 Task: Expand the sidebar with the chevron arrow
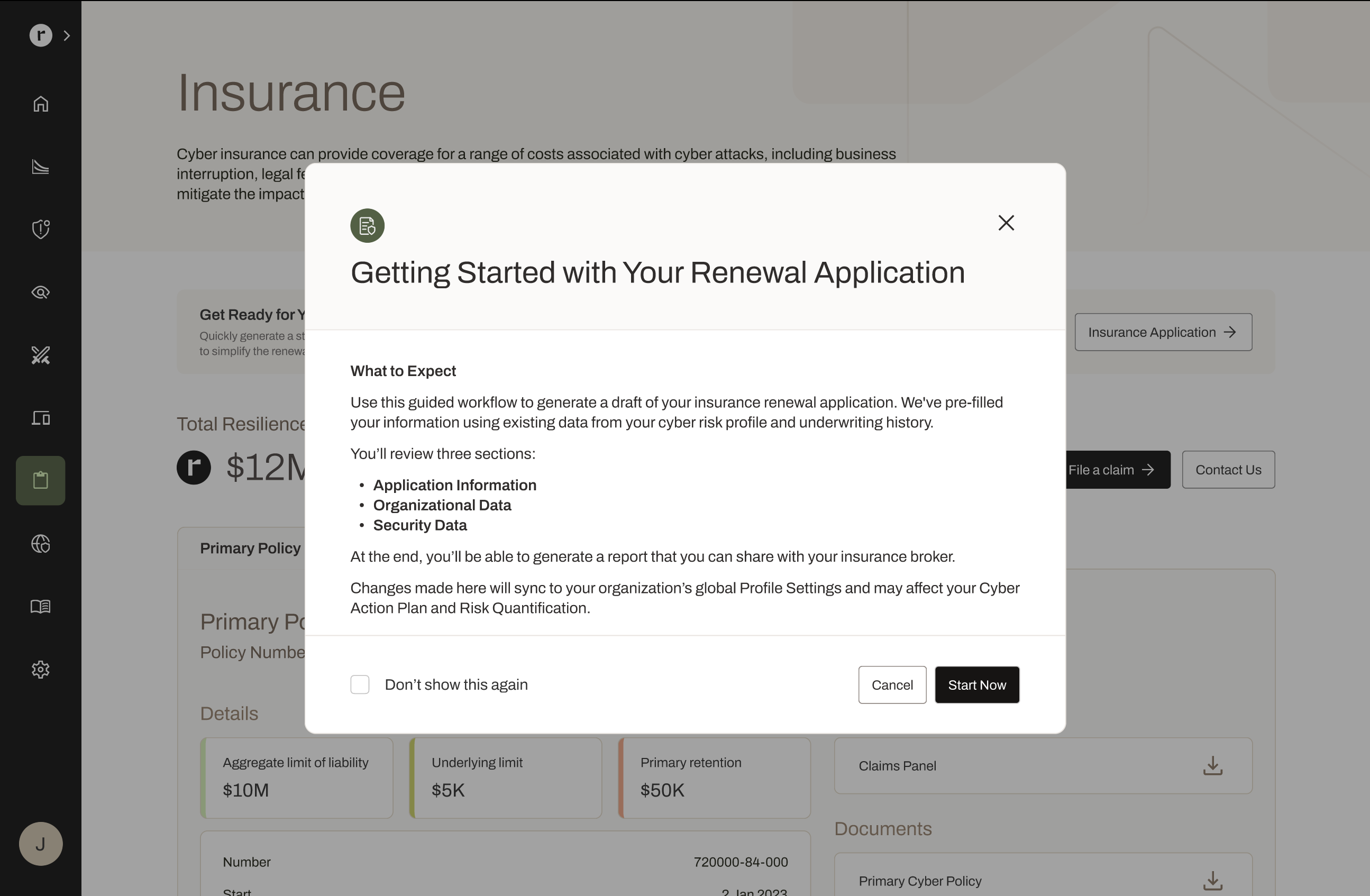tap(67, 35)
